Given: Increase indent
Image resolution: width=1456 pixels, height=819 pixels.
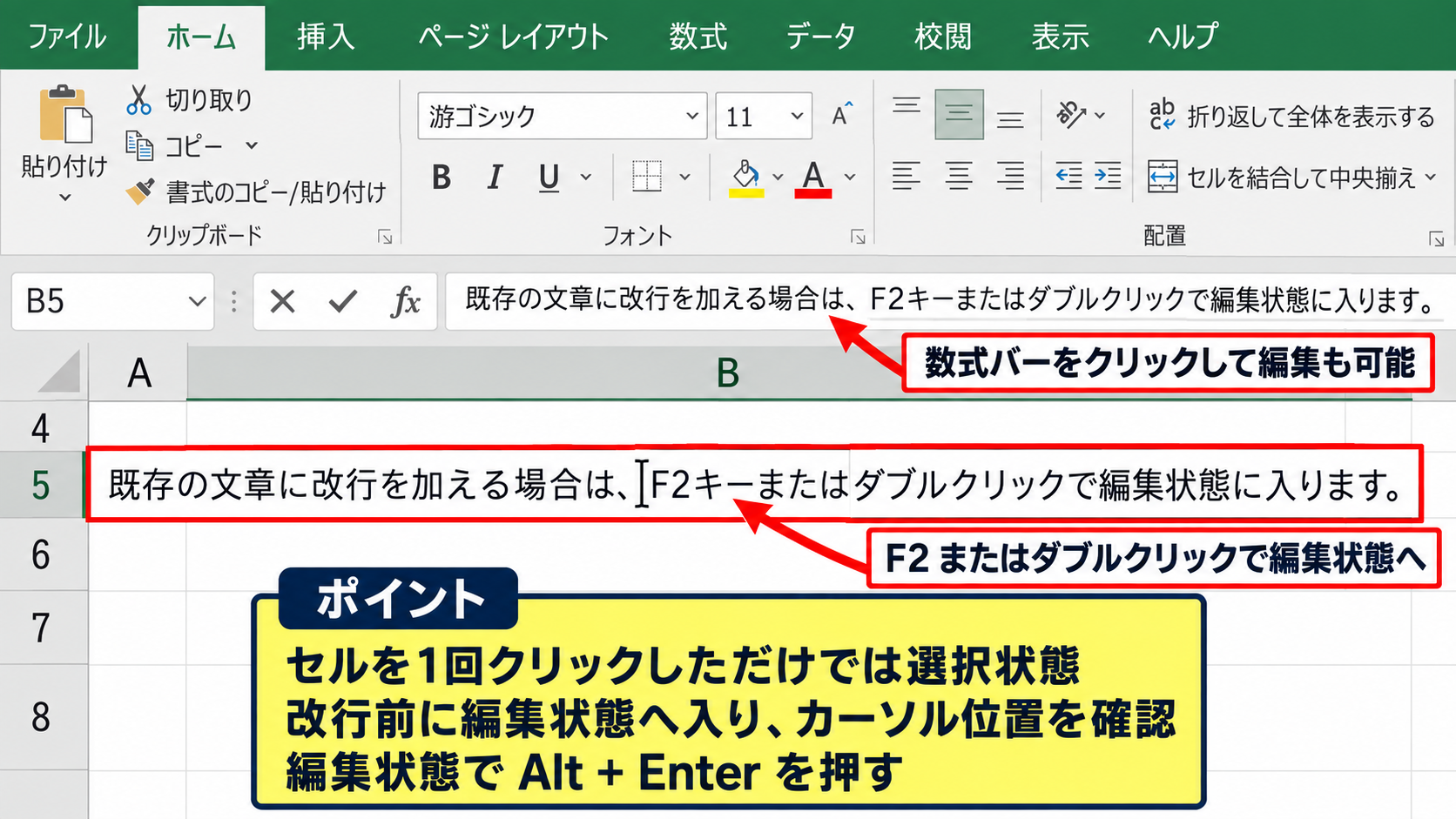Looking at the screenshot, I should pyautogui.click(x=1108, y=177).
